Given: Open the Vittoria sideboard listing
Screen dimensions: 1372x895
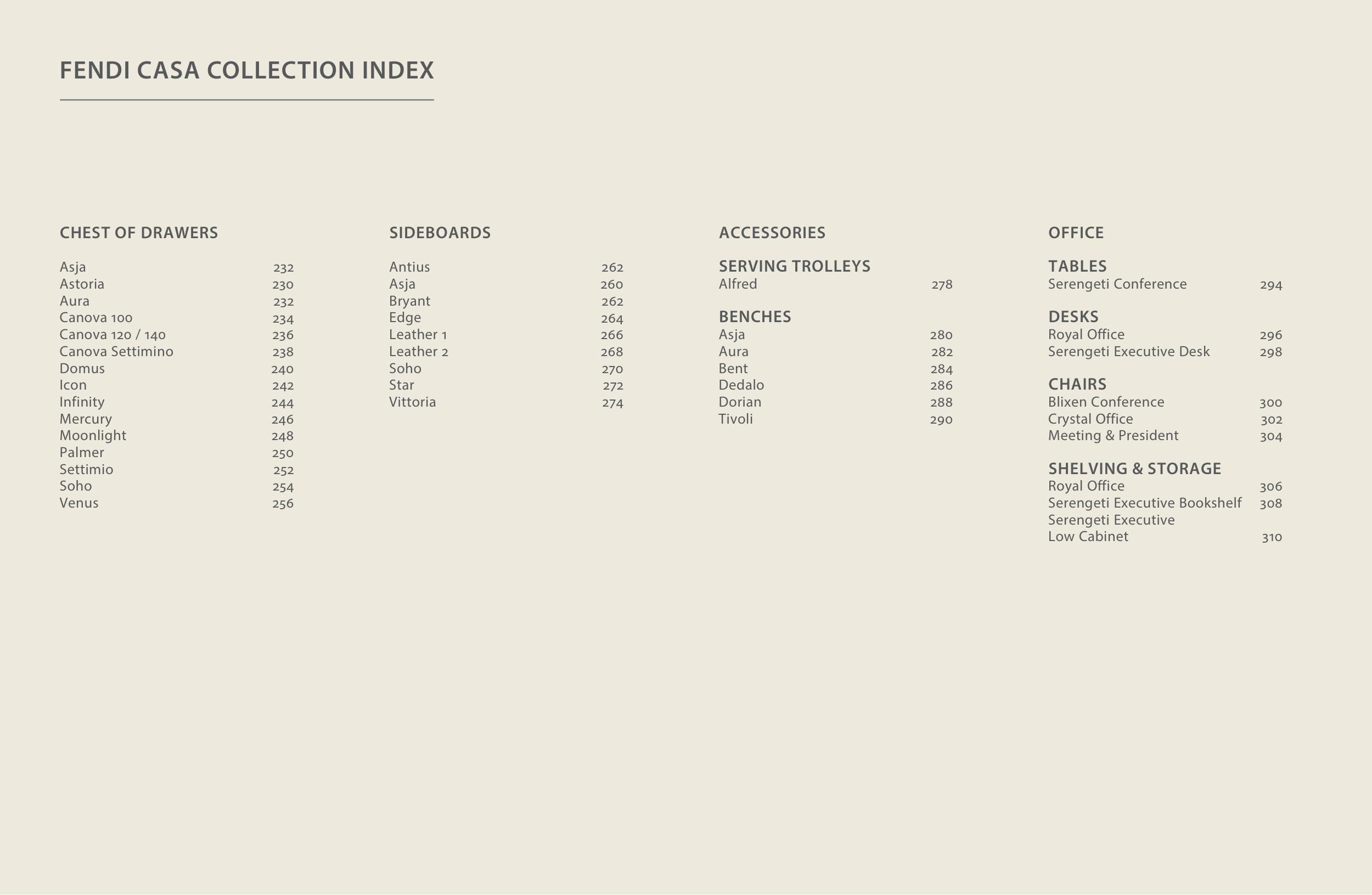Looking at the screenshot, I should [x=412, y=402].
